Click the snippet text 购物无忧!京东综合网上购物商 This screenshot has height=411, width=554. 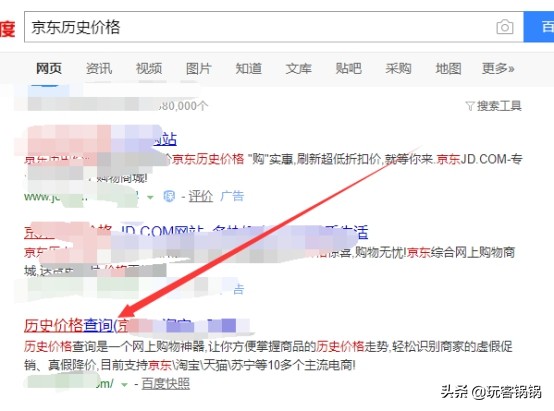(x=434, y=253)
